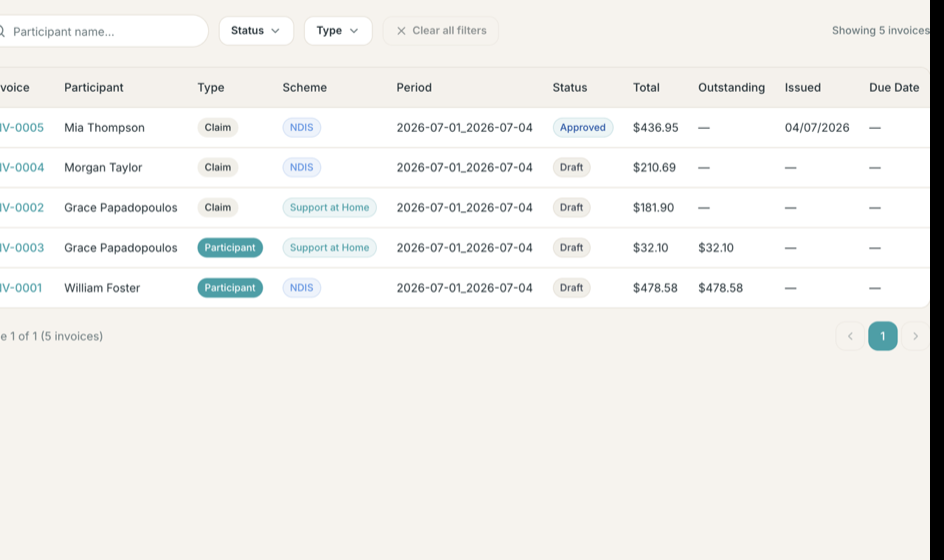Sort by the Status column header

point(570,87)
